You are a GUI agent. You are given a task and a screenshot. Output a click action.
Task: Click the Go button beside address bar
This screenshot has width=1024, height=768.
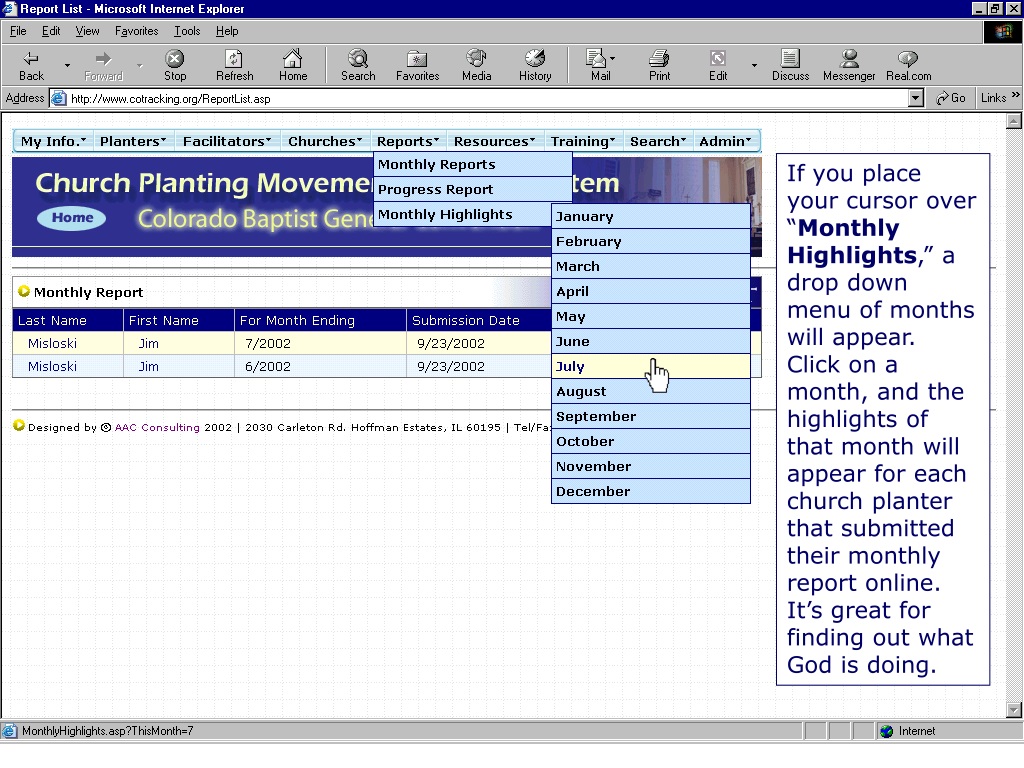[951, 98]
